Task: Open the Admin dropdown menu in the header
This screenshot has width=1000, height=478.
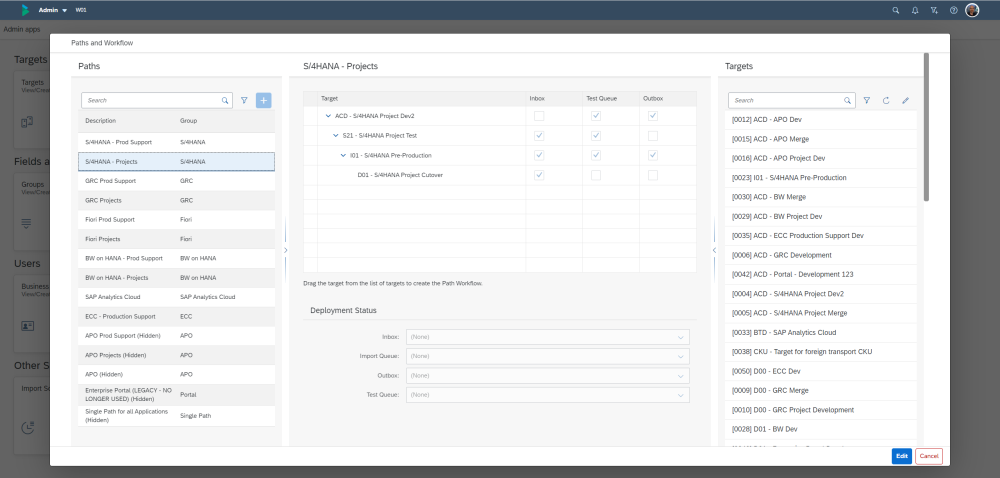Action: (x=53, y=10)
